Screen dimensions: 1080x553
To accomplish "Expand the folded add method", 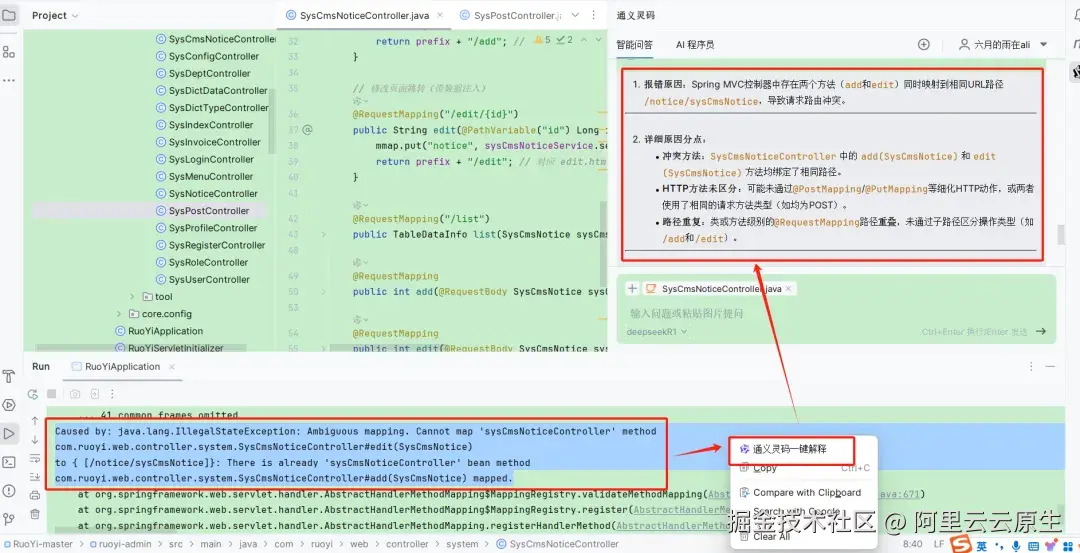I will [x=324, y=291].
